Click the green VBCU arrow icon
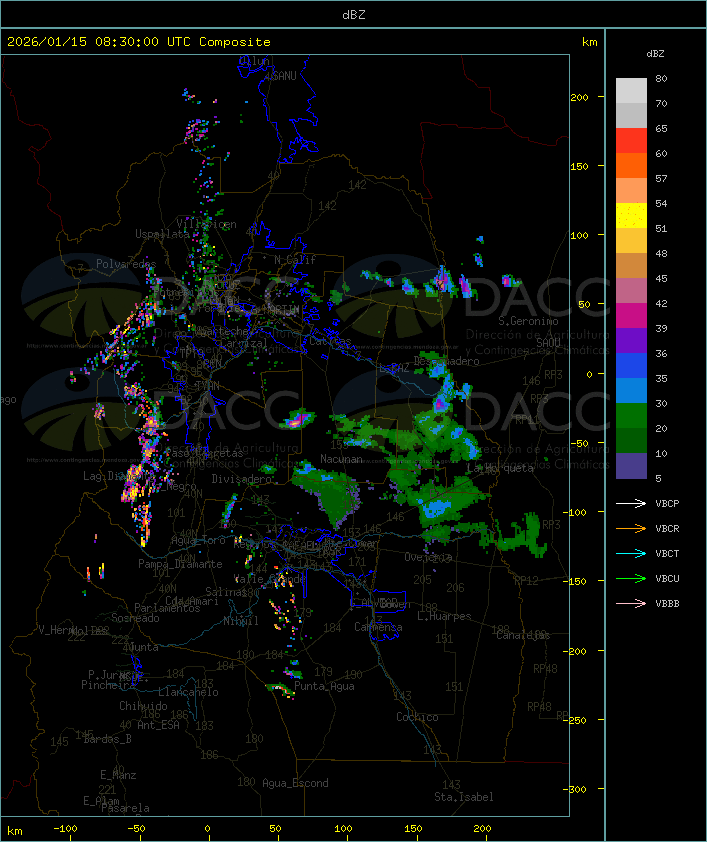 click(x=631, y=578)
